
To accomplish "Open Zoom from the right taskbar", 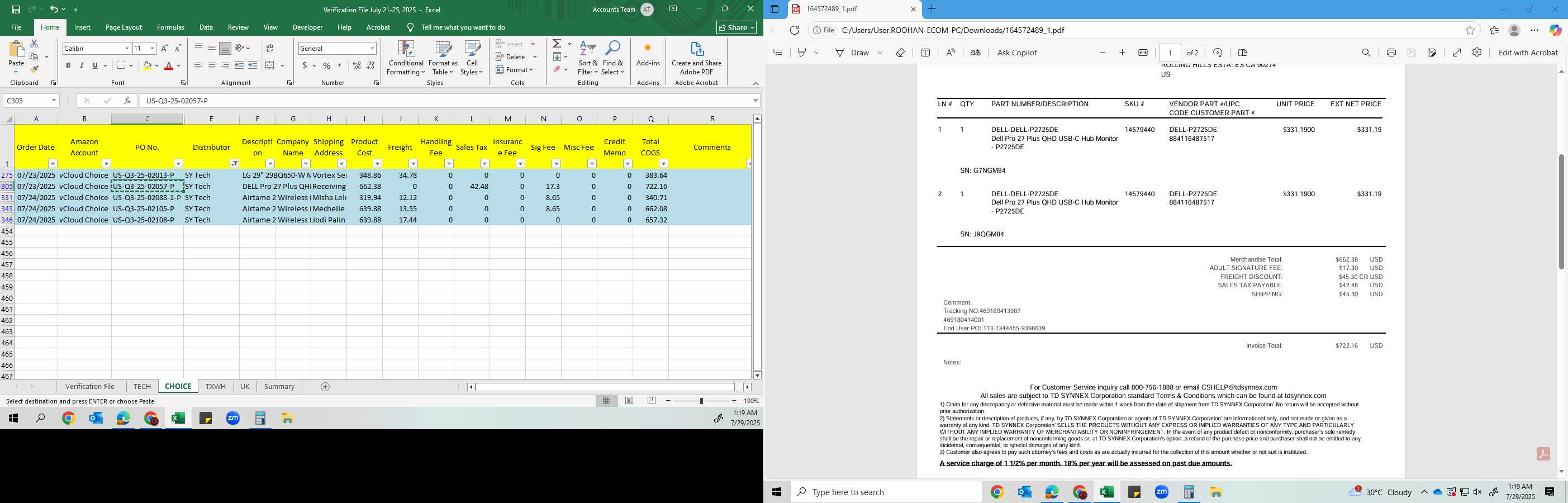I will click(1161, 492).
